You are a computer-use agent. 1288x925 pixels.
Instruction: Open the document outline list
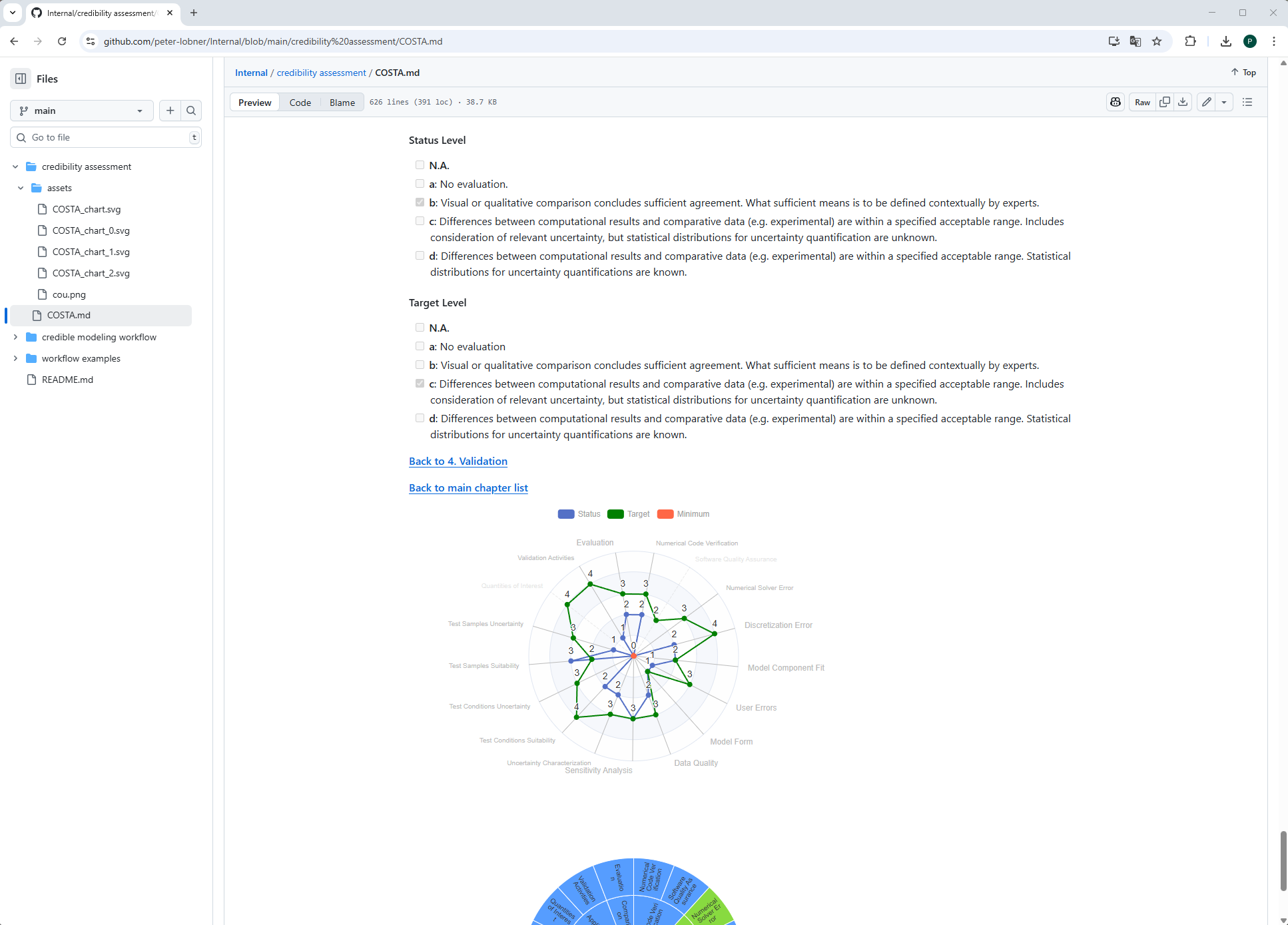pos(1247,102)
